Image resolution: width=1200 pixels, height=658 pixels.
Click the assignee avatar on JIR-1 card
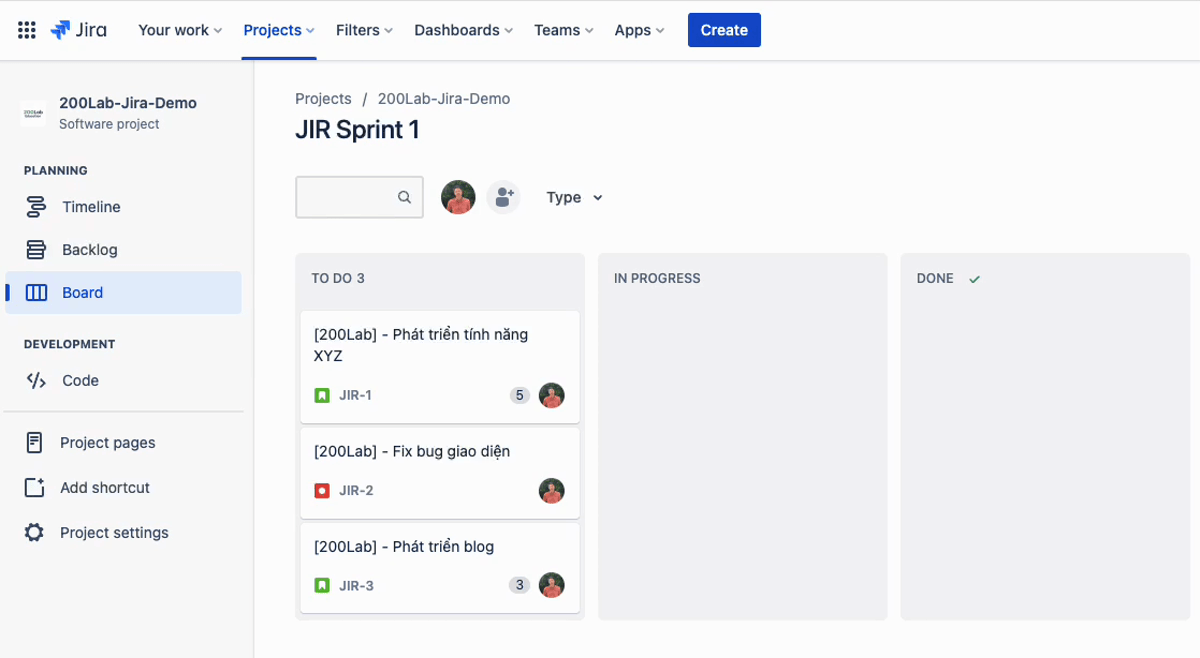point(552,395)
